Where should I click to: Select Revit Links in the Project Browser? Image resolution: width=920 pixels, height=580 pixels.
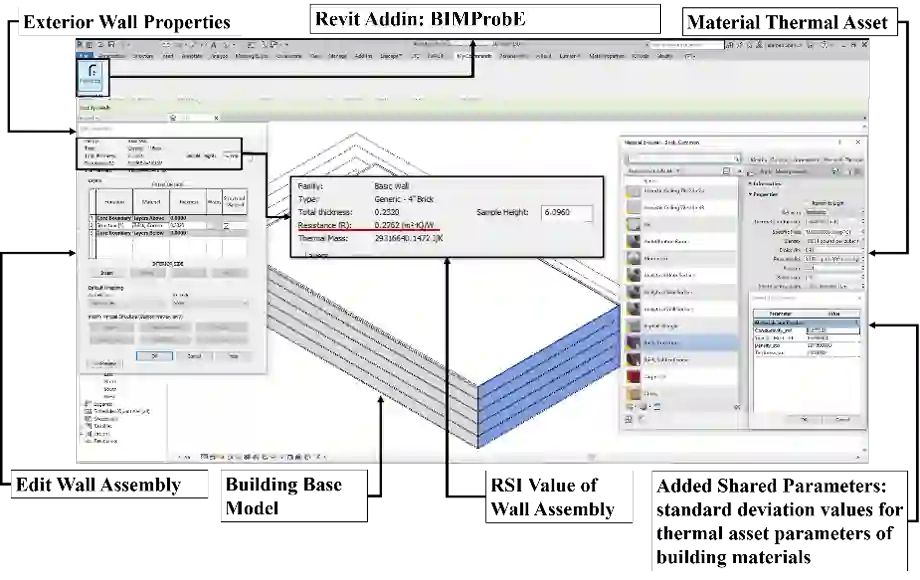click(106, 441)
